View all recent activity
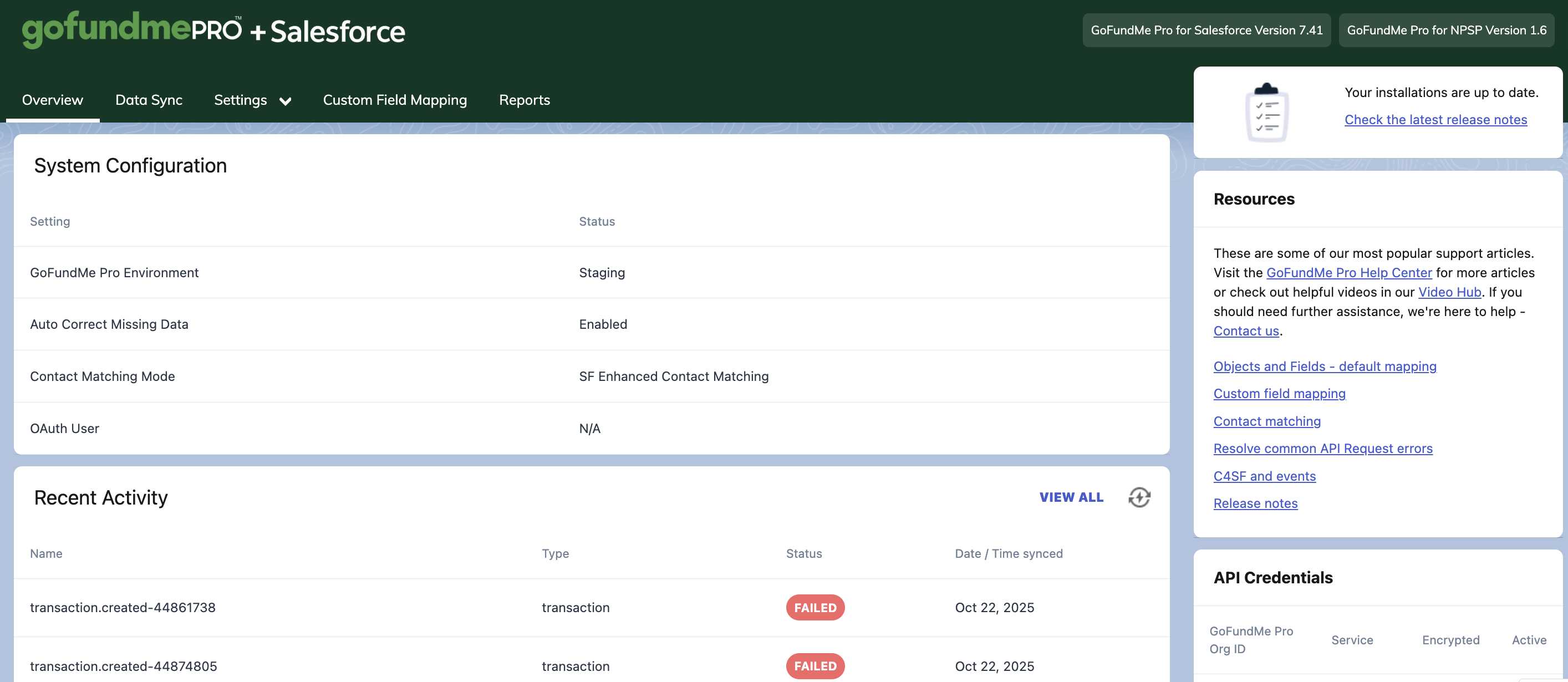1568x682 pixels. click(x=1071, y=497)
